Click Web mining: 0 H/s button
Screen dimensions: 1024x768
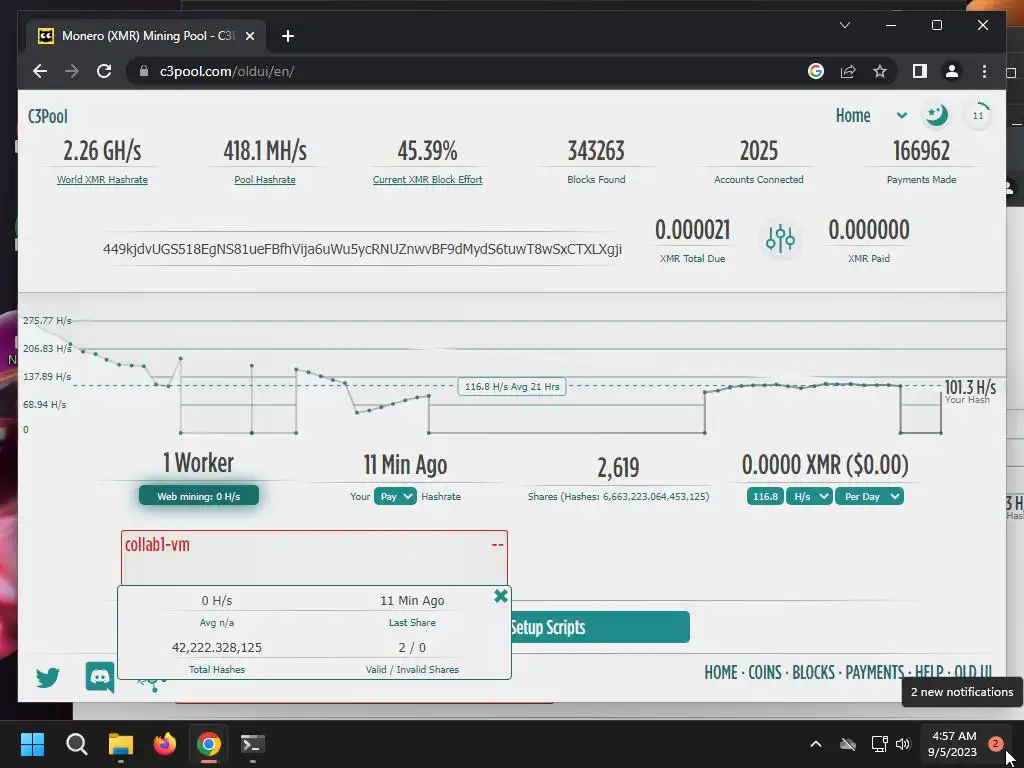[x=199, y=496]
